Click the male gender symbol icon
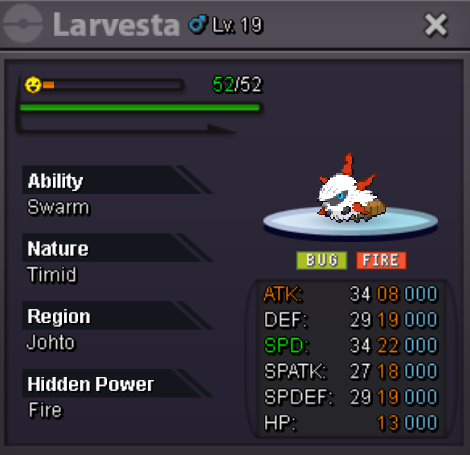 pyautogui.click(x=197, y=25)
